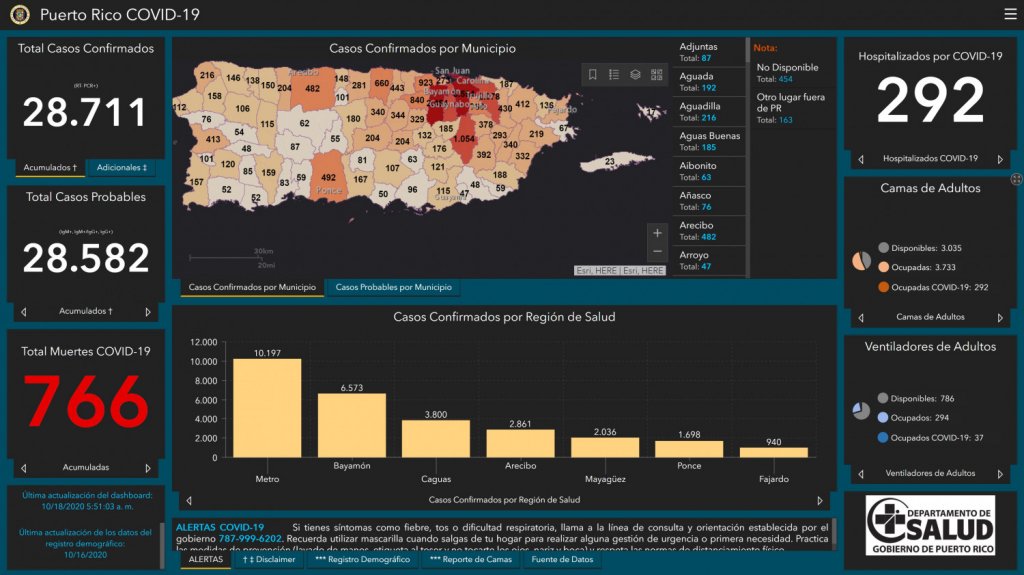Image resolution: width=1024 pixels, height=575 pixels.
Task: Click the map bookmarks icon
Action: coord(593,75)
